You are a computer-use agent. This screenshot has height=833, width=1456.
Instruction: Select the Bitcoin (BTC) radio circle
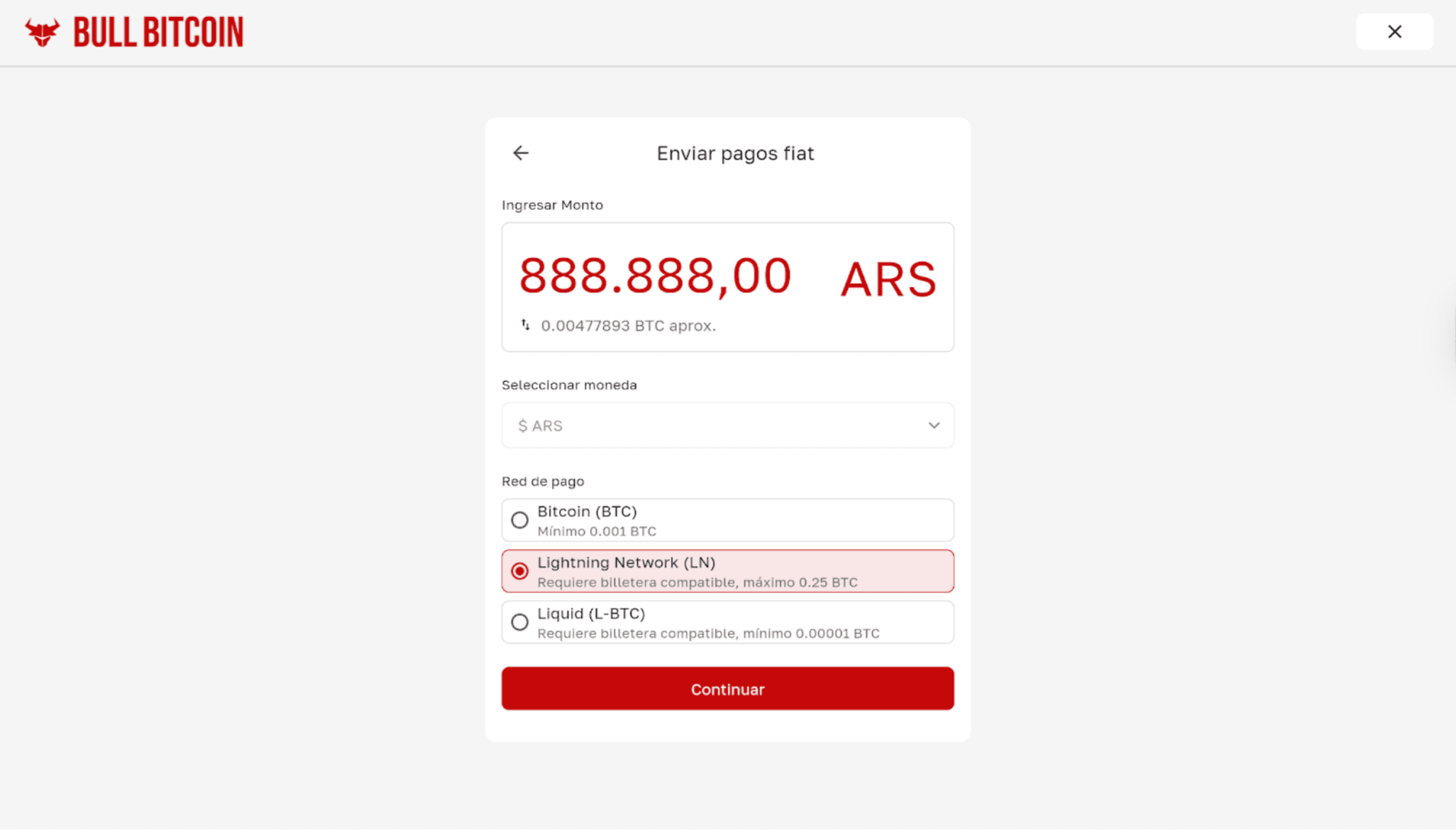[x=519, y=521]
